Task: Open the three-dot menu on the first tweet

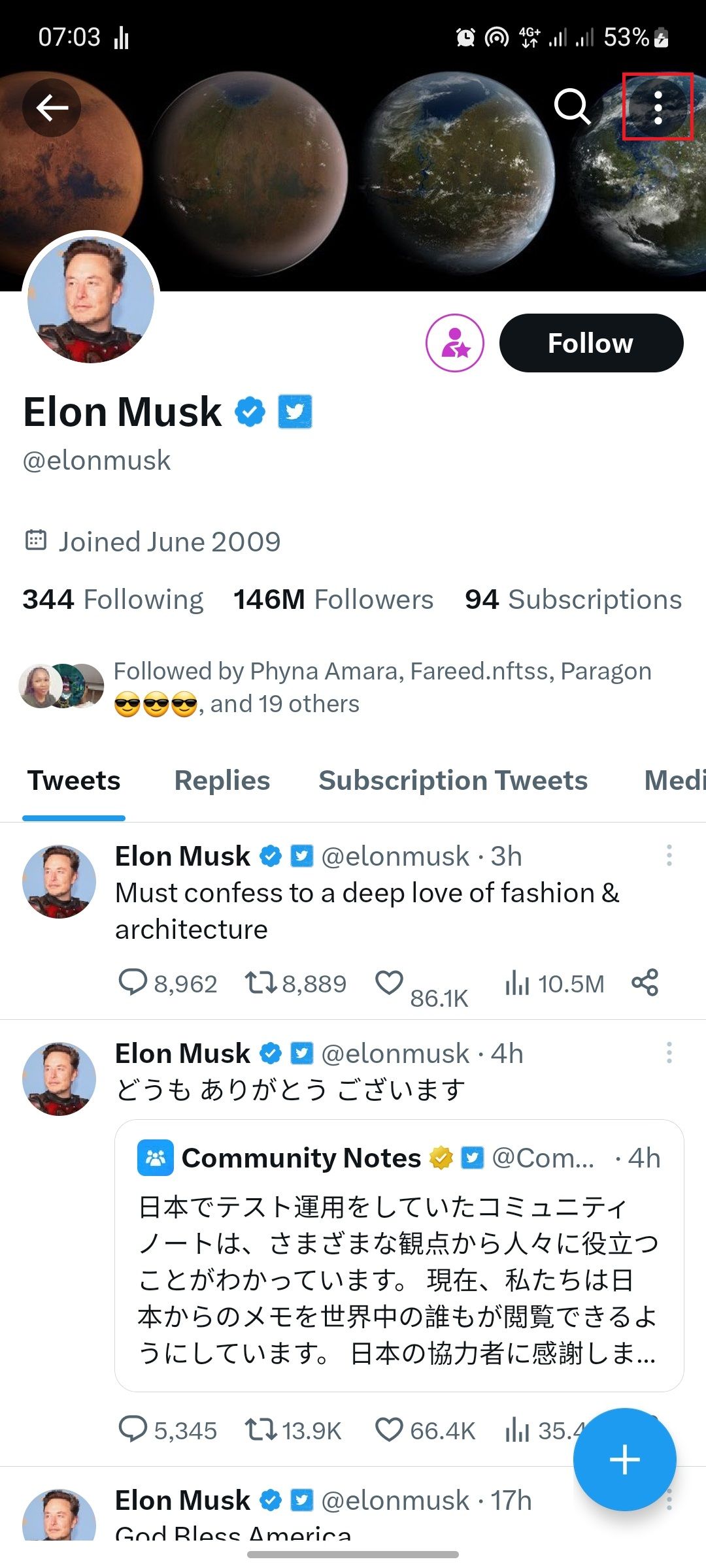Action: 669,856
